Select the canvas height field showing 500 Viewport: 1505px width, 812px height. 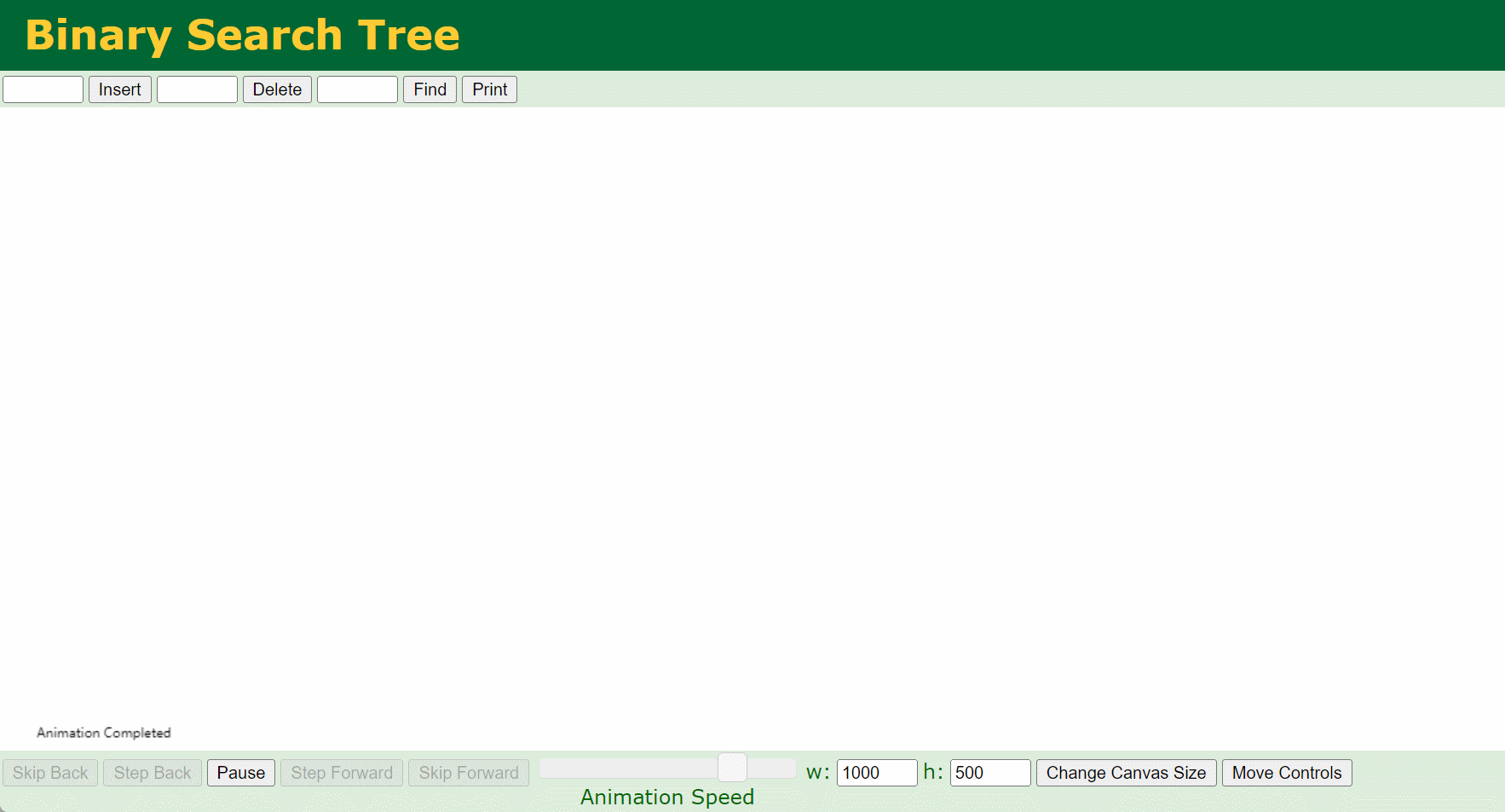(990, 773)
